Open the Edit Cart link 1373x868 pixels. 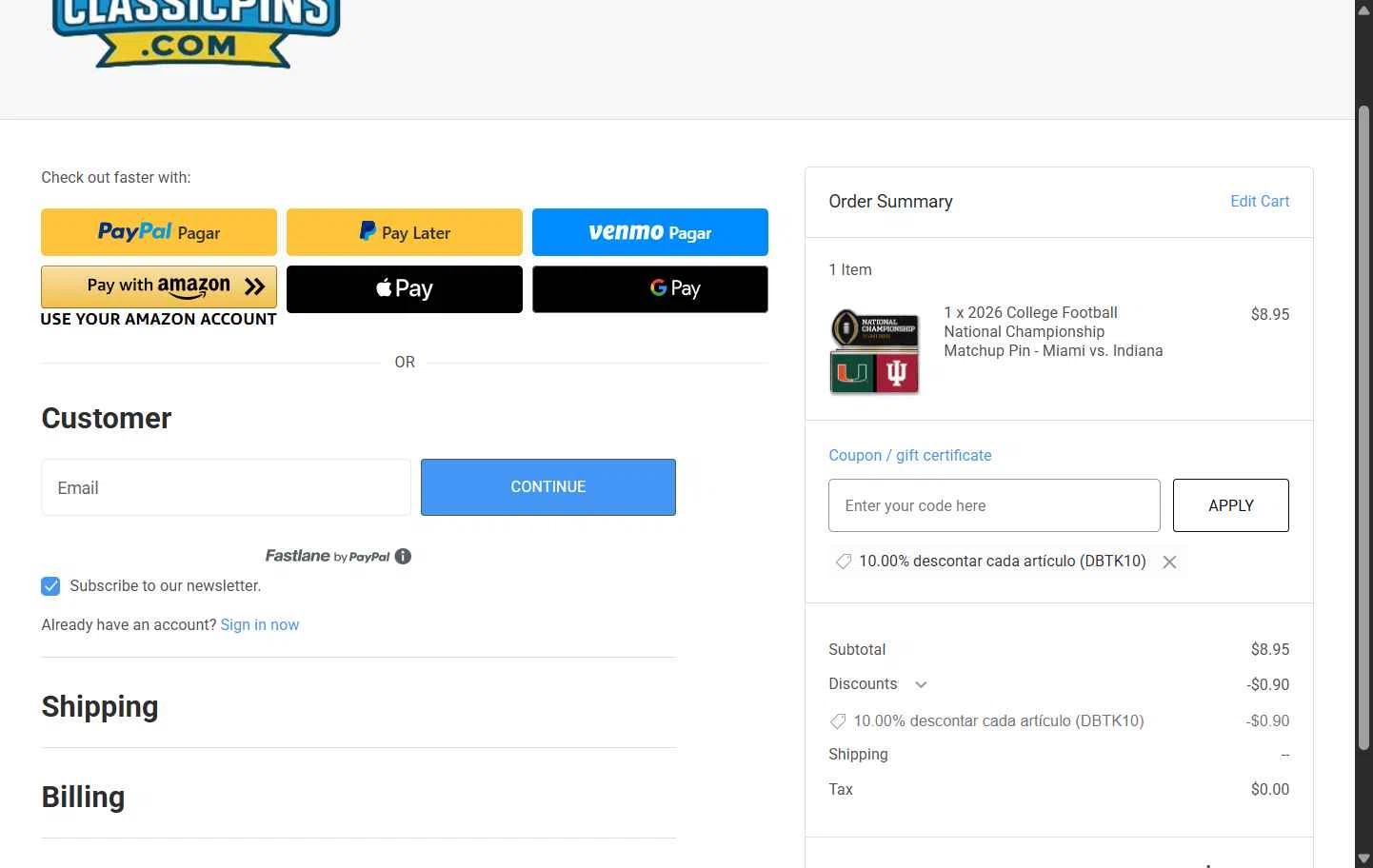point(1260,202)
